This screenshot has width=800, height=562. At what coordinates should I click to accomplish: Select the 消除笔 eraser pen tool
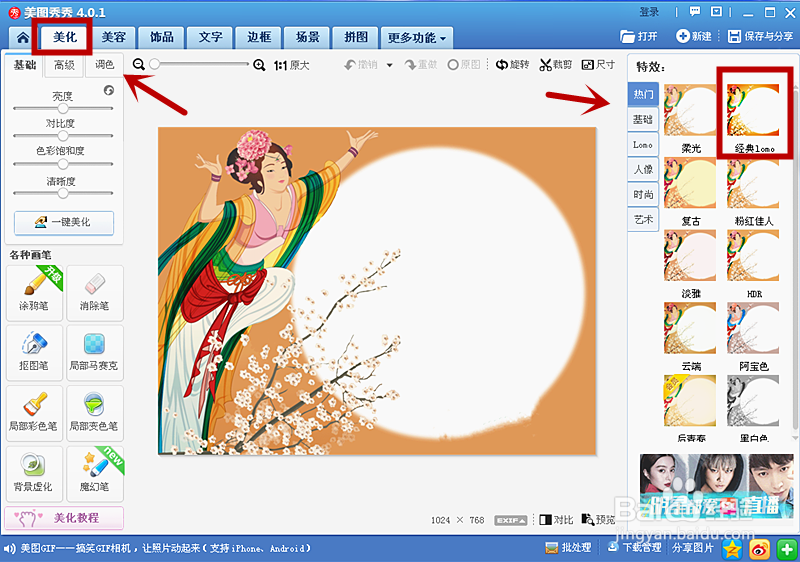point(94,293)
